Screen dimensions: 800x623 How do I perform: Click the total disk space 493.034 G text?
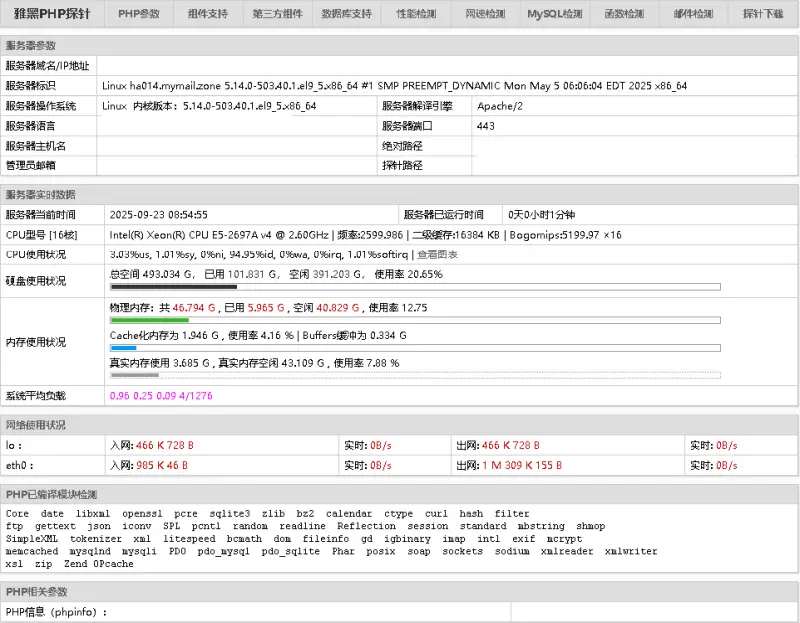[x=153, y=275]
